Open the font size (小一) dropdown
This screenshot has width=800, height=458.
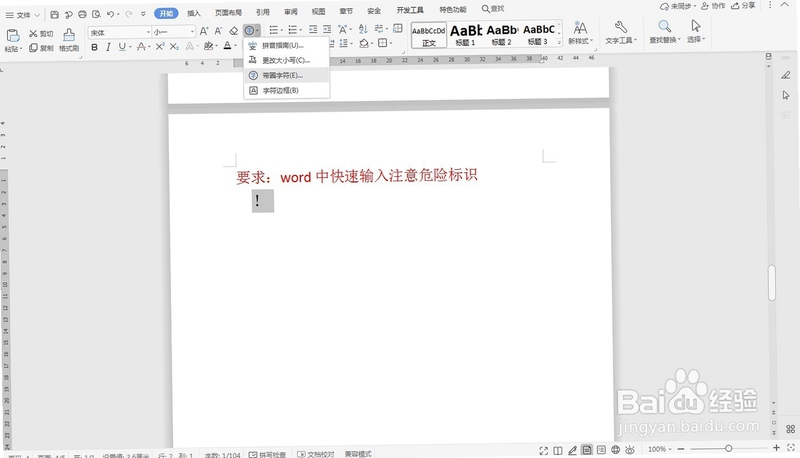(x=192, y=32)
